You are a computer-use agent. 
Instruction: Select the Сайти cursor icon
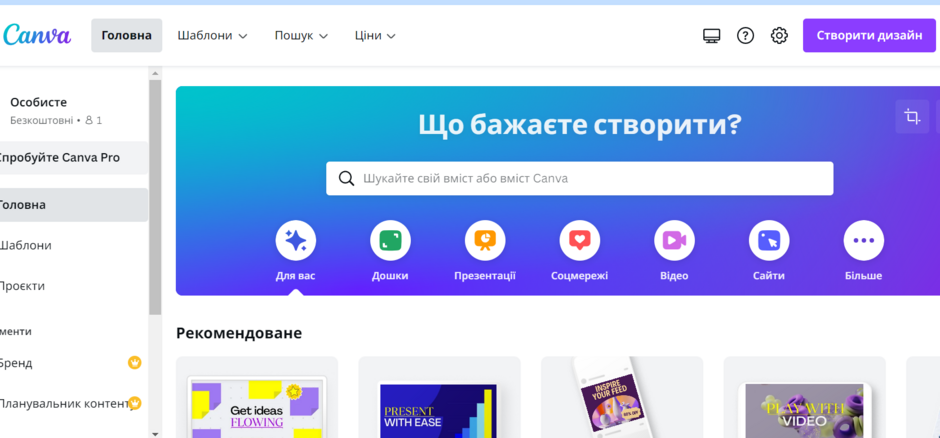coord(769,241)
